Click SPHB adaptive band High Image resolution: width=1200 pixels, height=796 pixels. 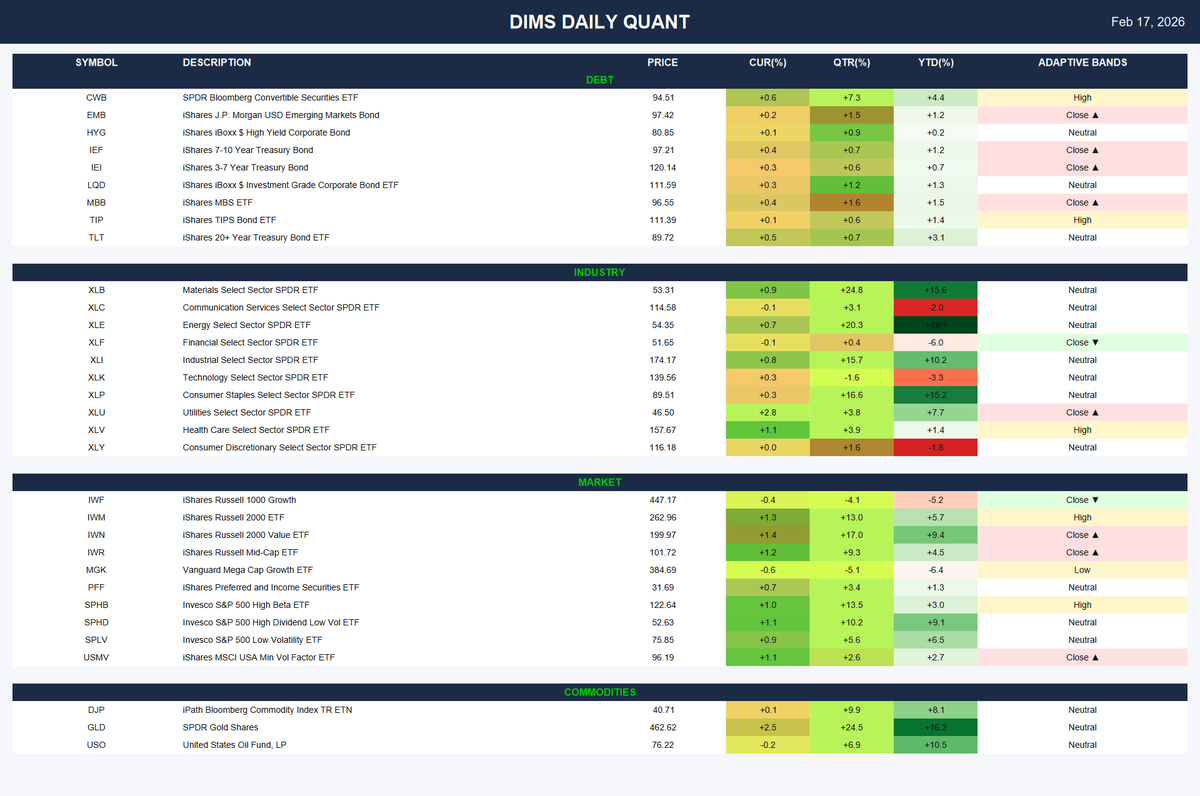tap(1082, 605)
